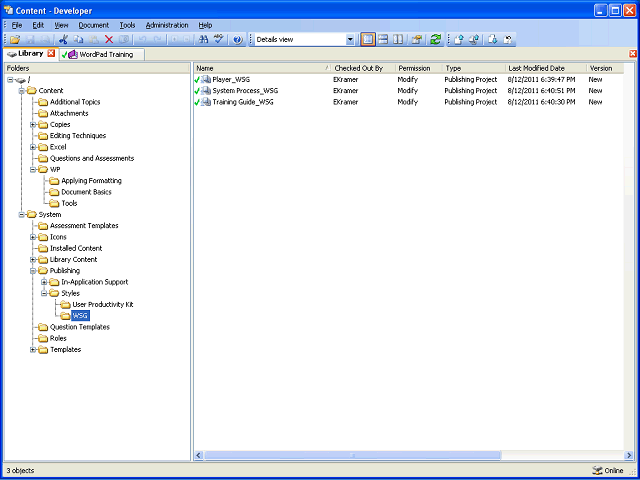The height and width of the screenshot is (480, 640).
Task: Click the Properties icon left of Refresh
Action: coord(416,40)
